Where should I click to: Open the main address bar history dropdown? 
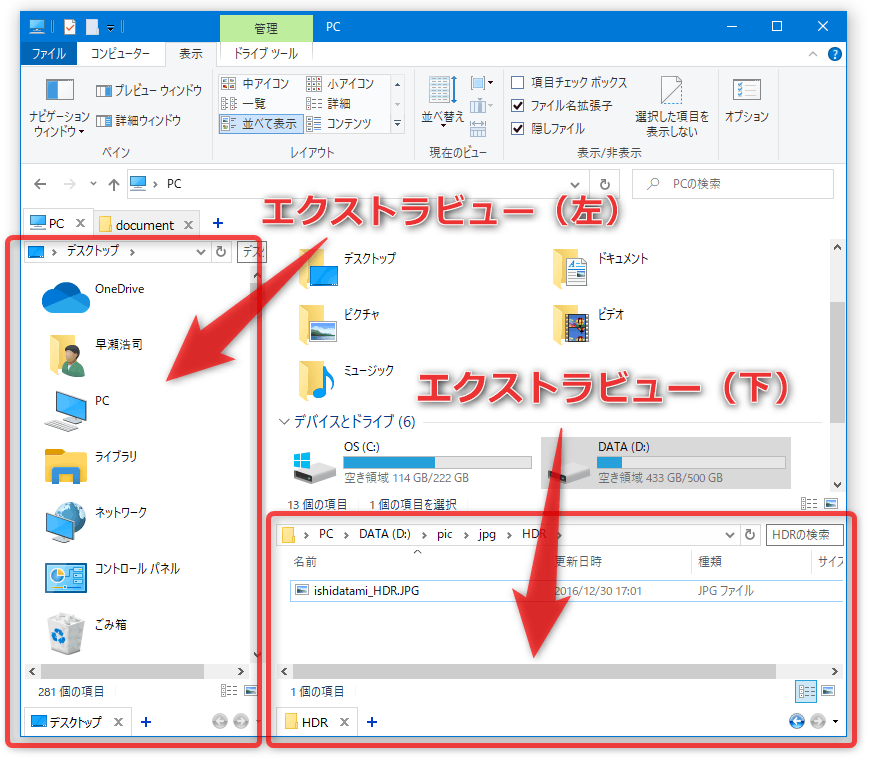[x=575, y=184]
